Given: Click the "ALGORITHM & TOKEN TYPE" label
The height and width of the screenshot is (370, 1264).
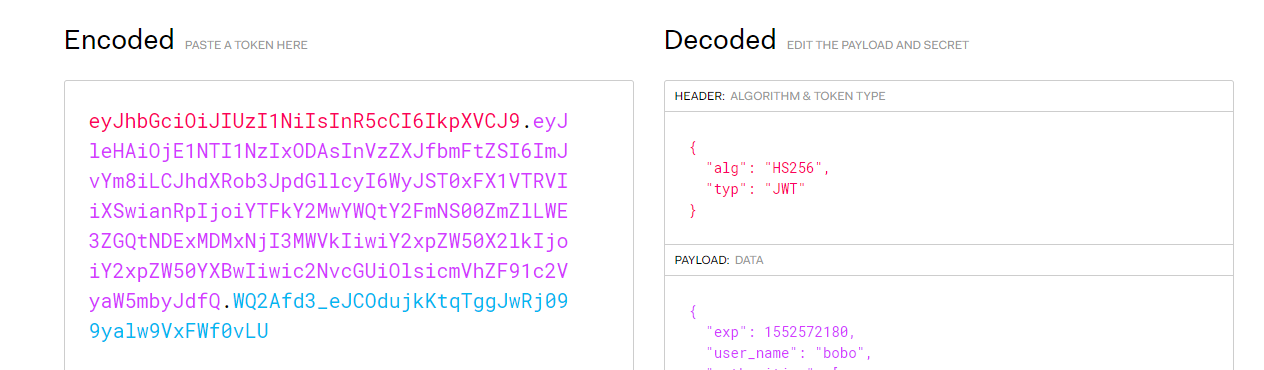Looking at the screenshot, I should pos(808,96).
